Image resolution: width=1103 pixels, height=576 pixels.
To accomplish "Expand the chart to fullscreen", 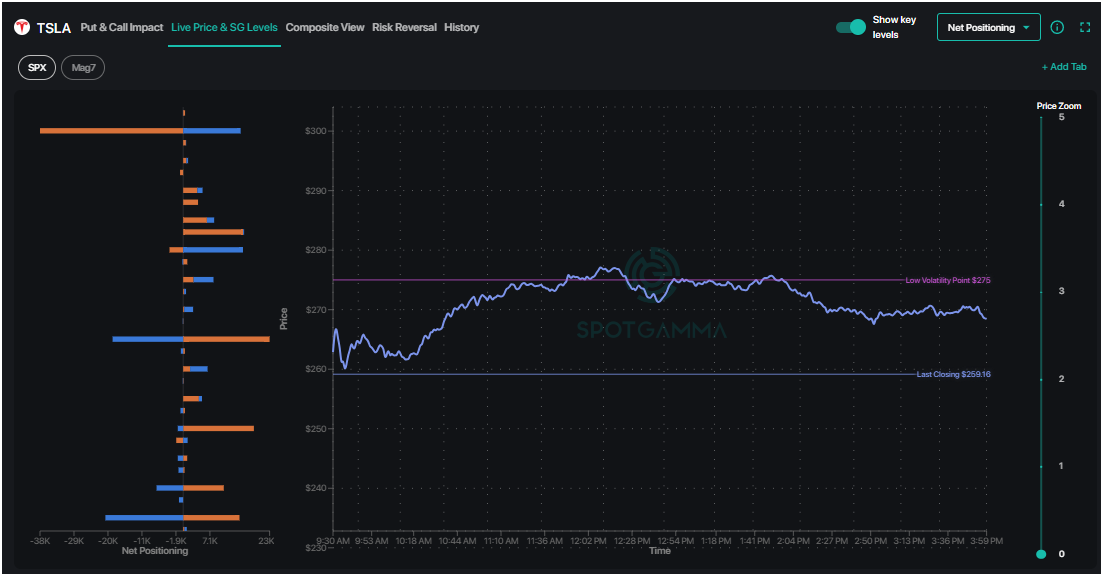I will point(1085,27).
